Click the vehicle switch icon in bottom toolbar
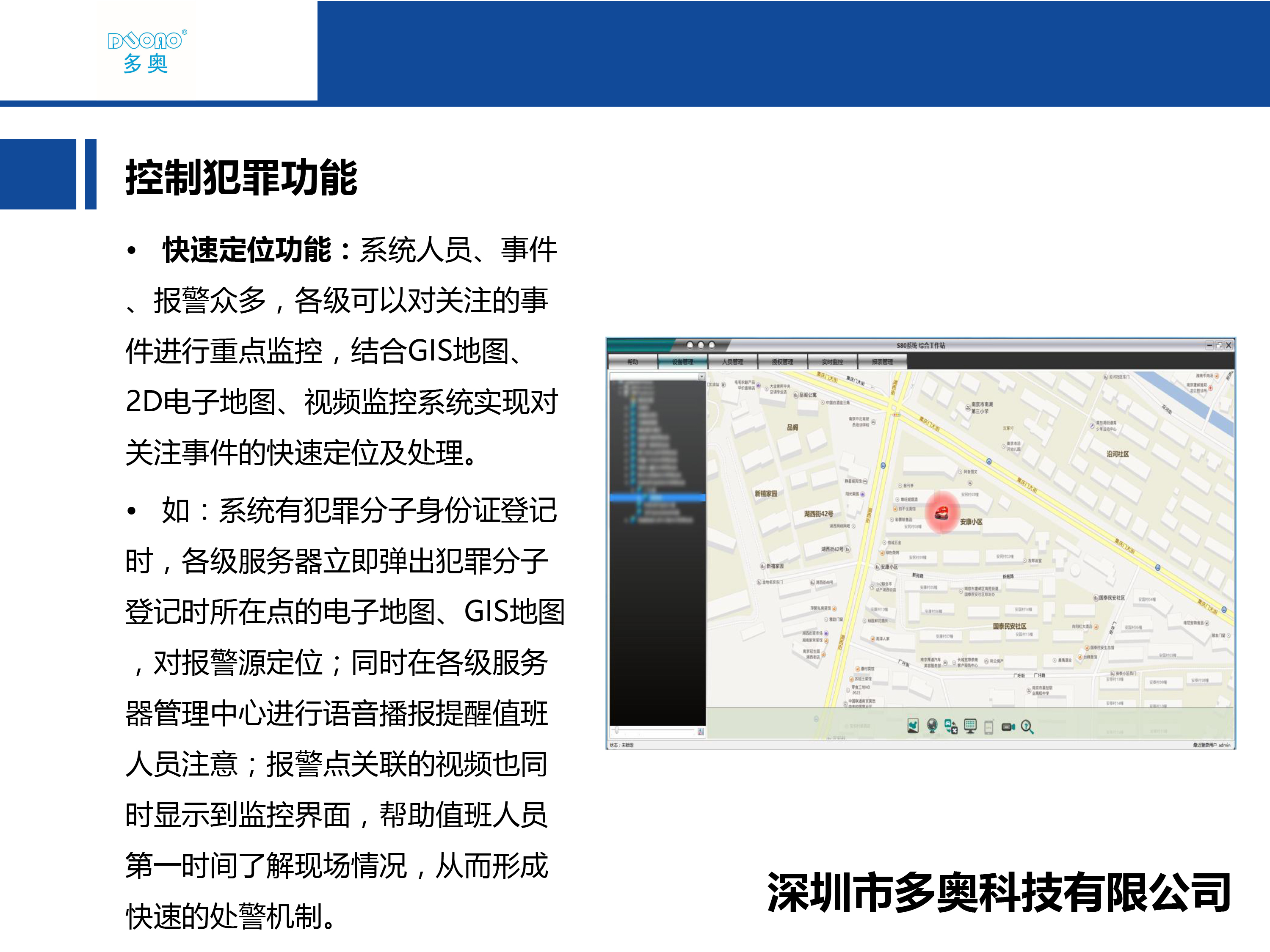This screenshot has width=1270, height=952. click(951, 726)
